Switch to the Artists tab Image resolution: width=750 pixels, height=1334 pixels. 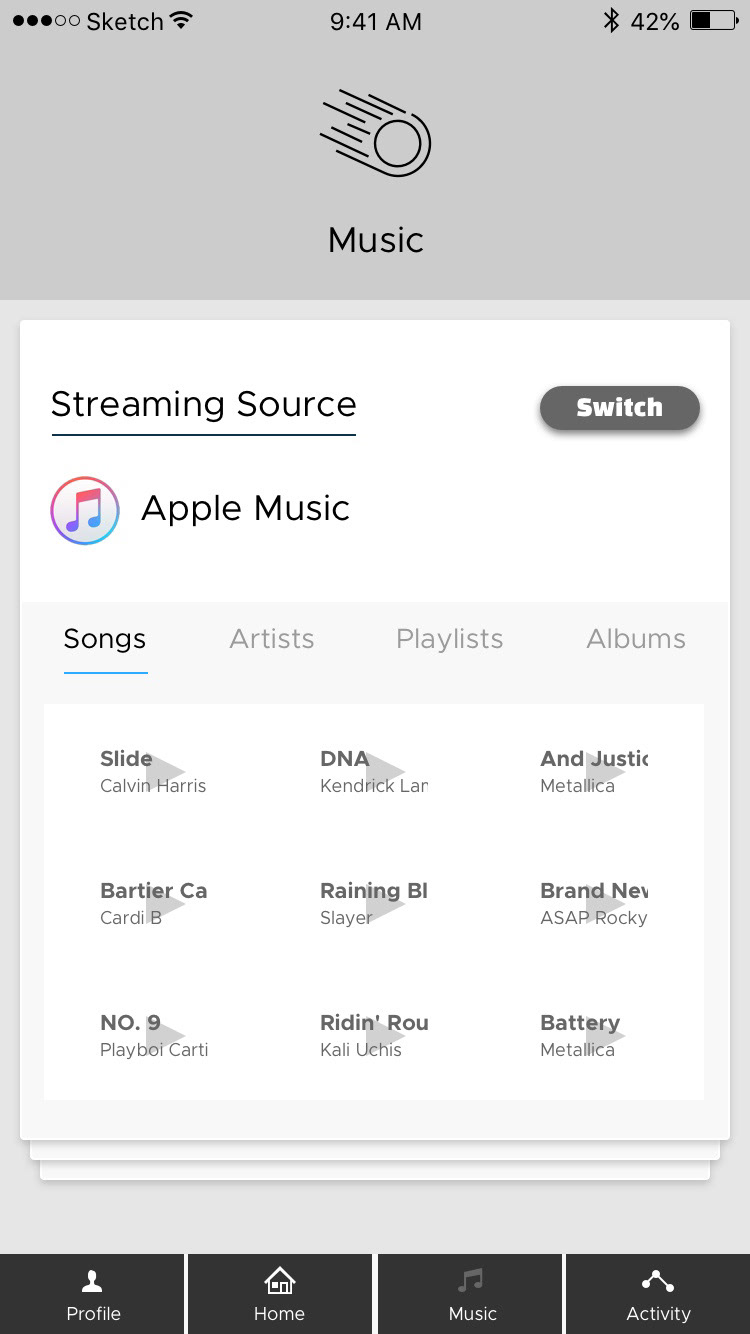pos(272,639)
